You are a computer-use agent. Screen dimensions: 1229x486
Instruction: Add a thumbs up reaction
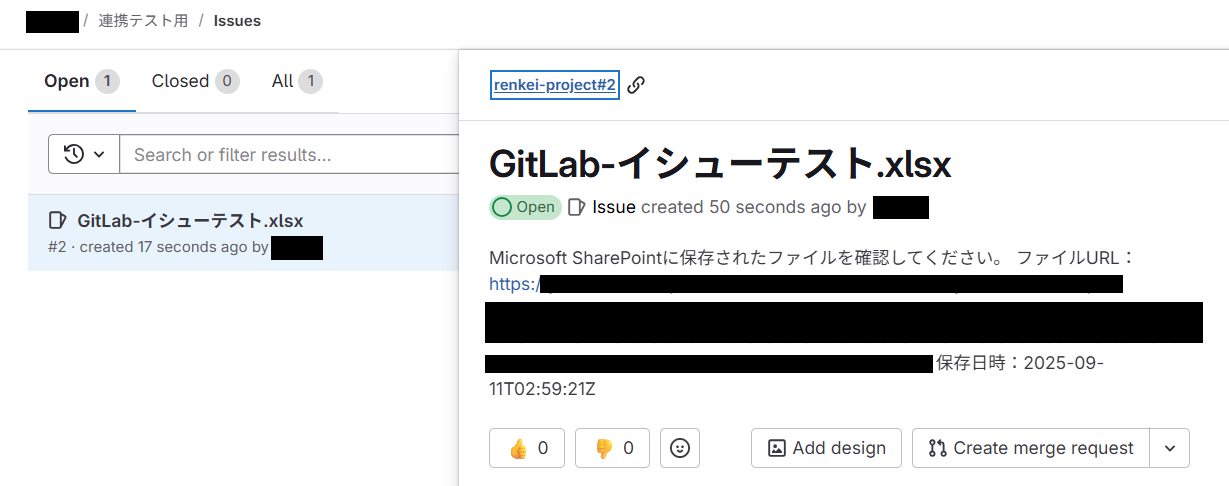[527, 448]
